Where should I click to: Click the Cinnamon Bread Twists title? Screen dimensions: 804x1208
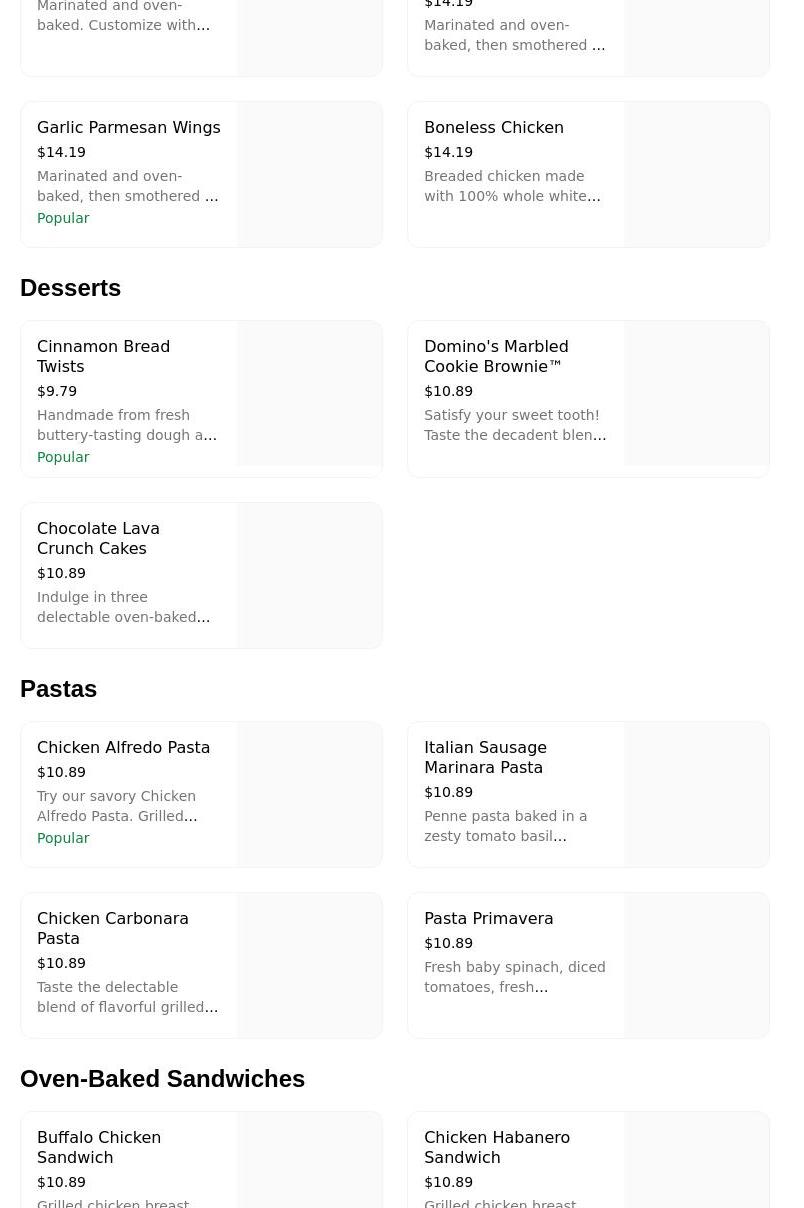tap(104, 356)
